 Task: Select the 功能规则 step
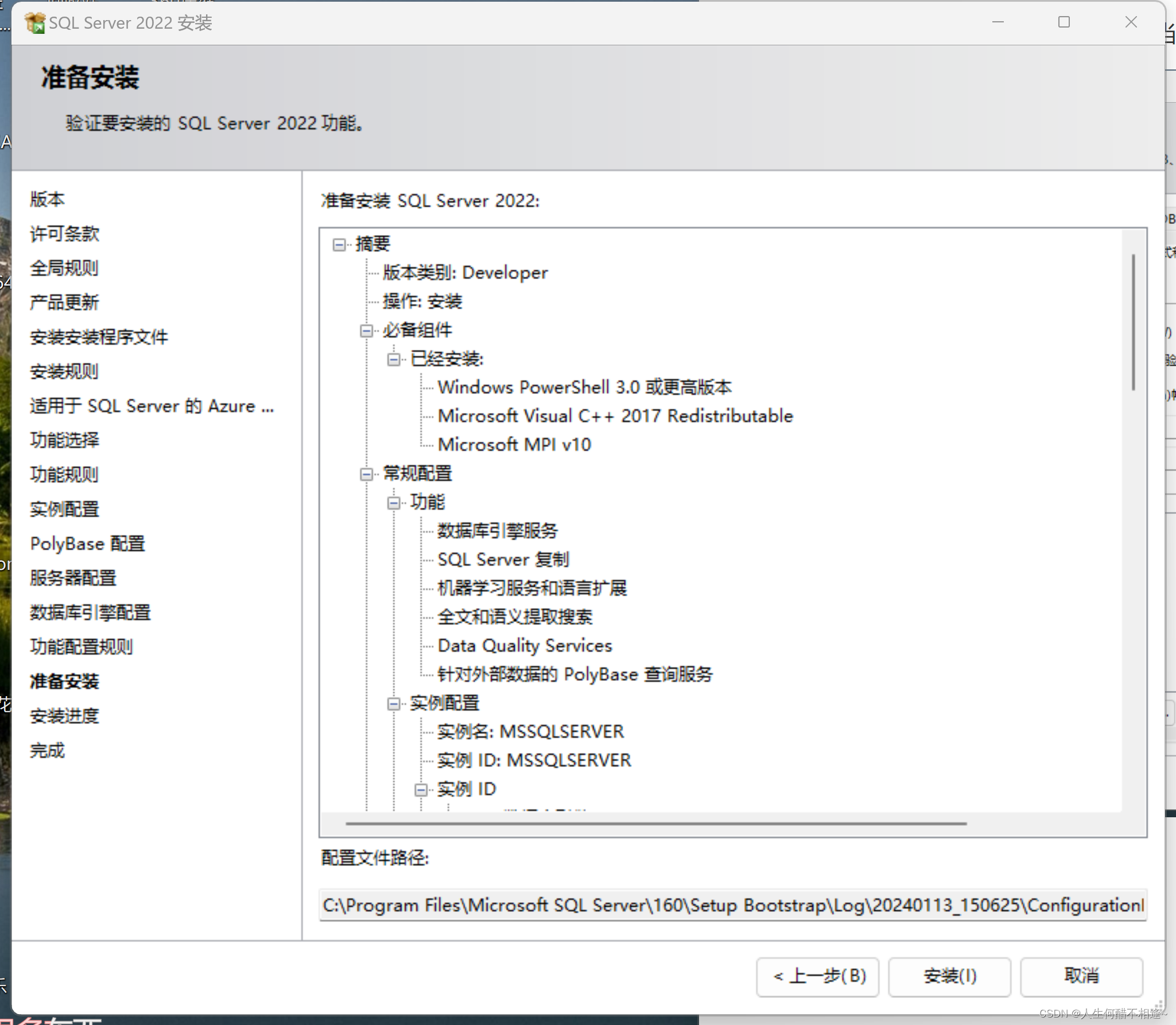65,475
